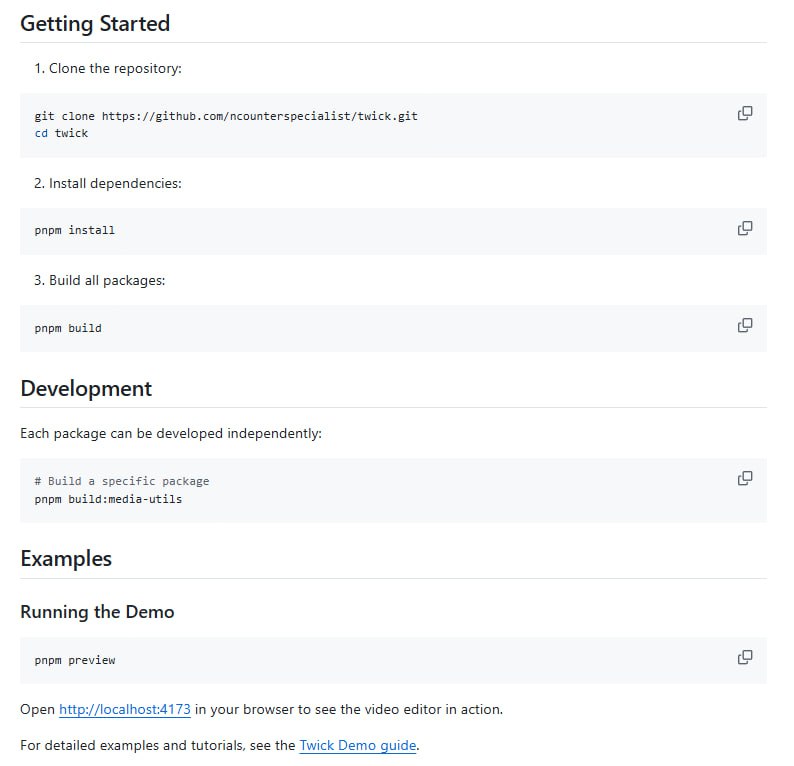Screen dimensions: 794x766
Task: Click the '# Build a specific package' comment
Action: tap(121, 481)
